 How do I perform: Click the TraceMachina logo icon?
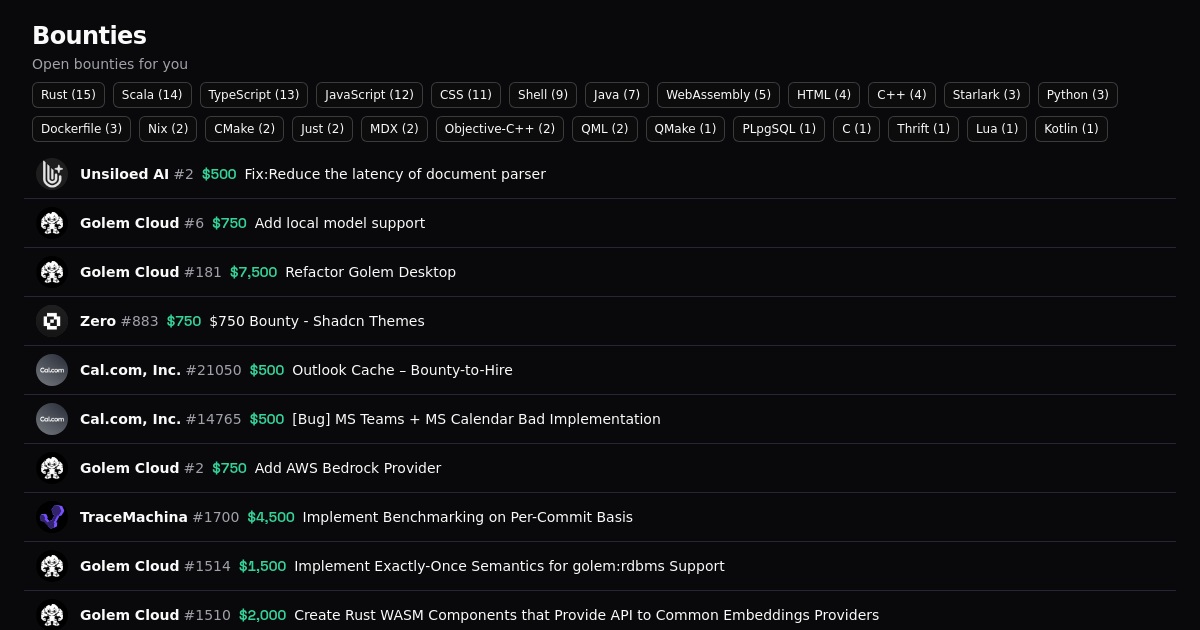[52, 517]
